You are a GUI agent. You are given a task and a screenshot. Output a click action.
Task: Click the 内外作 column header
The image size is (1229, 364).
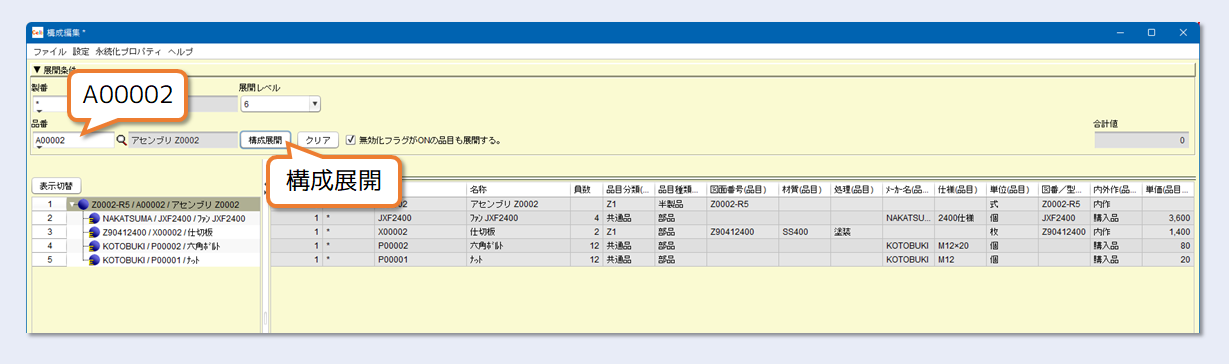[x=1116, y=189]
